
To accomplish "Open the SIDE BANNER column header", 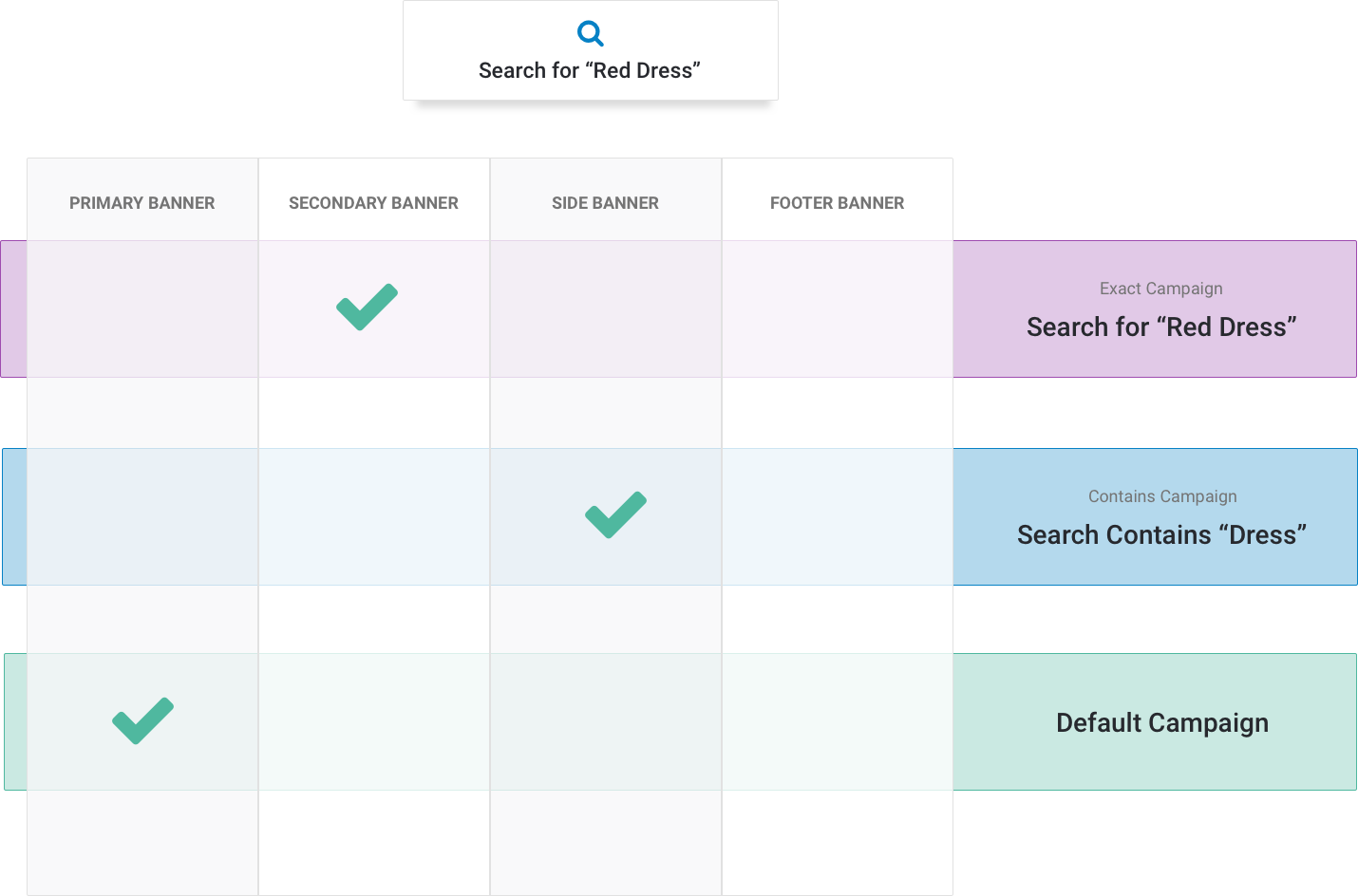I will click(x=605, y=203).
